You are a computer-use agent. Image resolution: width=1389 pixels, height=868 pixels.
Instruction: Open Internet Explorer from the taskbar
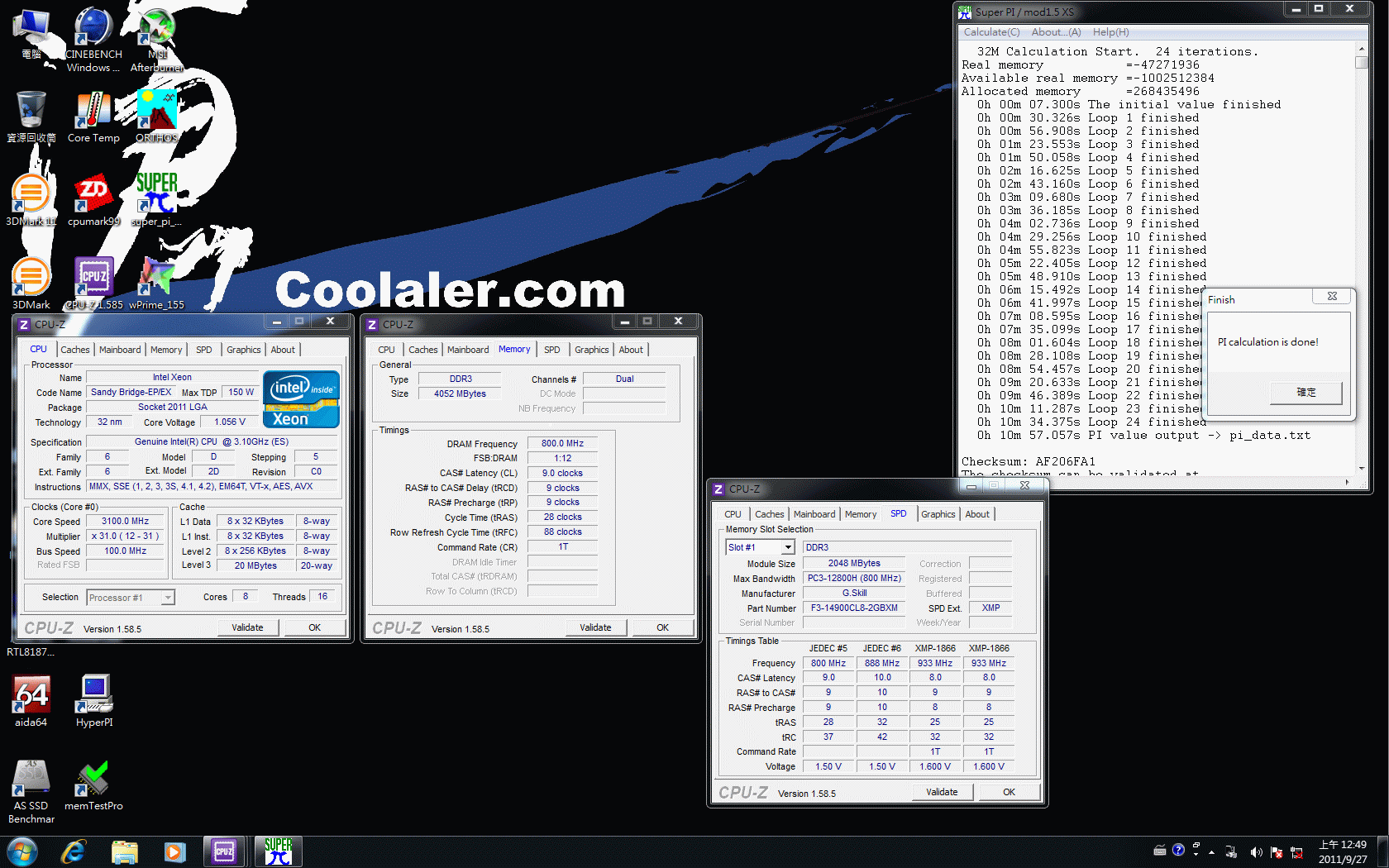(74, 851)
